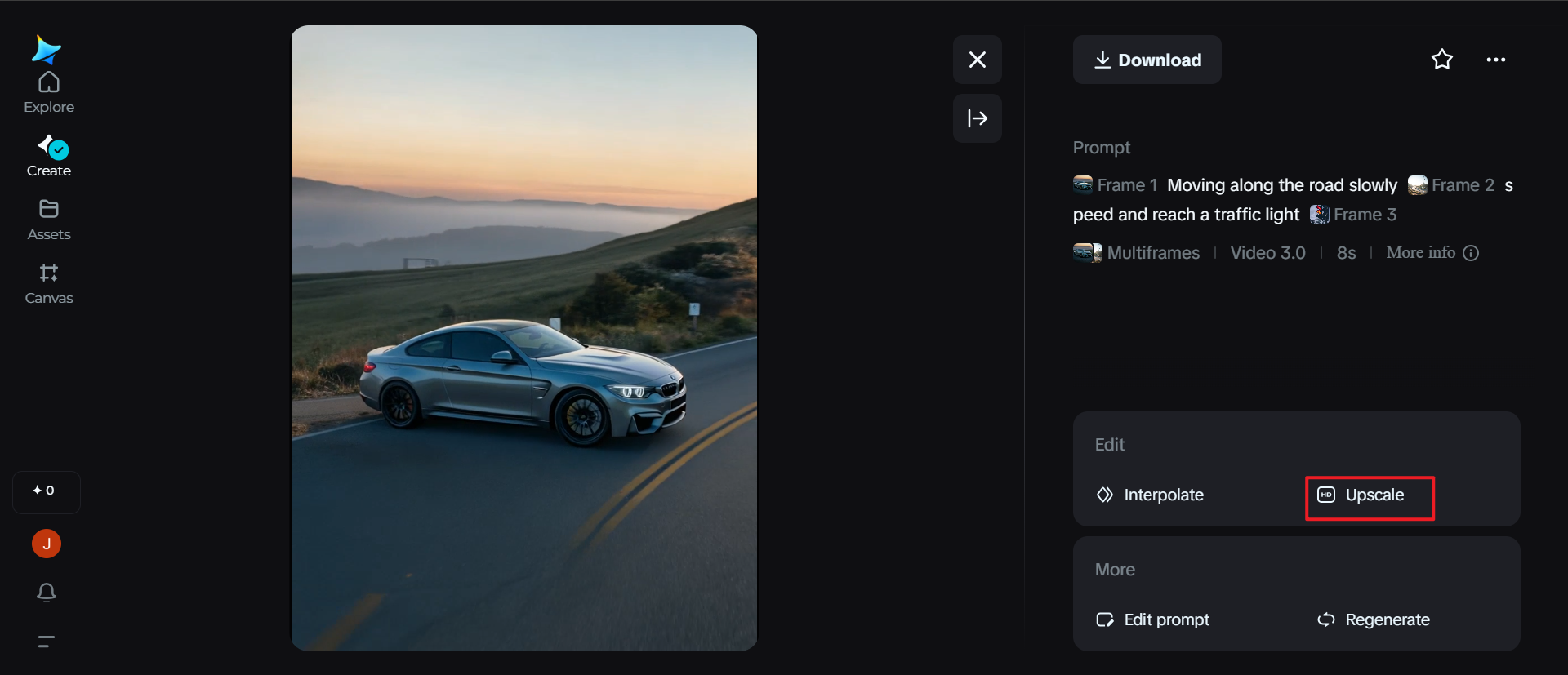Click the car video preview
Viewport: 1568px width, 675px height.
524,338
